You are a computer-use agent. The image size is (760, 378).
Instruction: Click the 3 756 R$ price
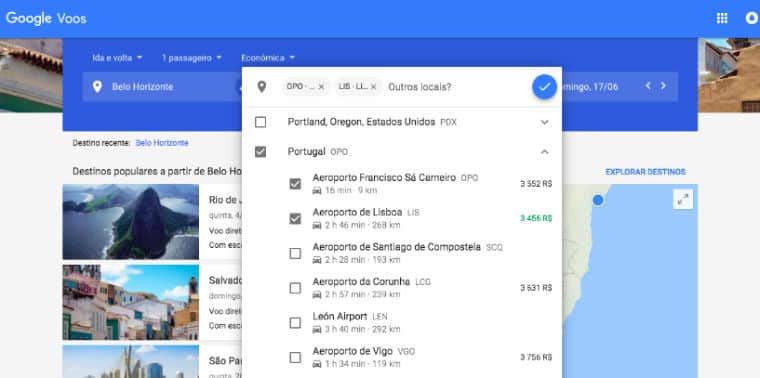tap(536, 357)
